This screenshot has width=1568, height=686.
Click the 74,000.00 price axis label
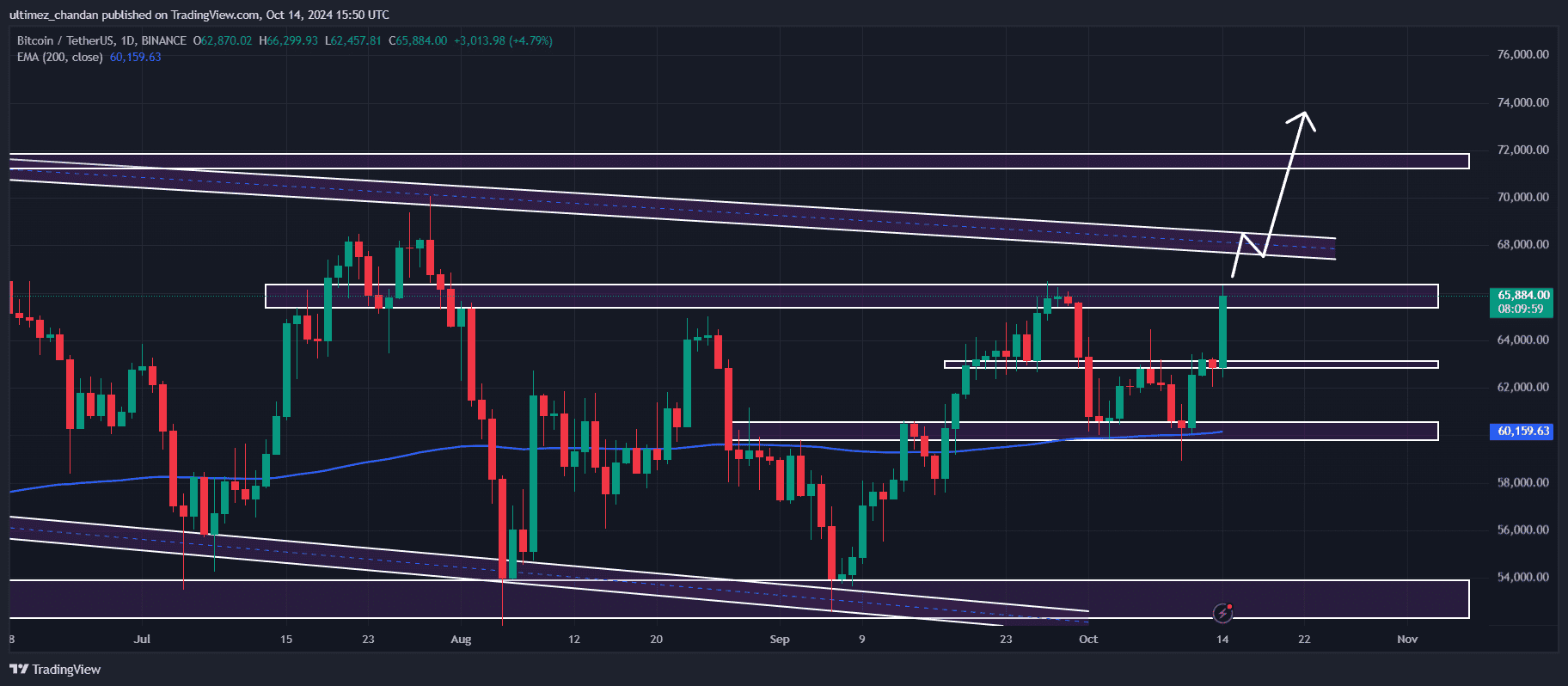[1522, 102]
